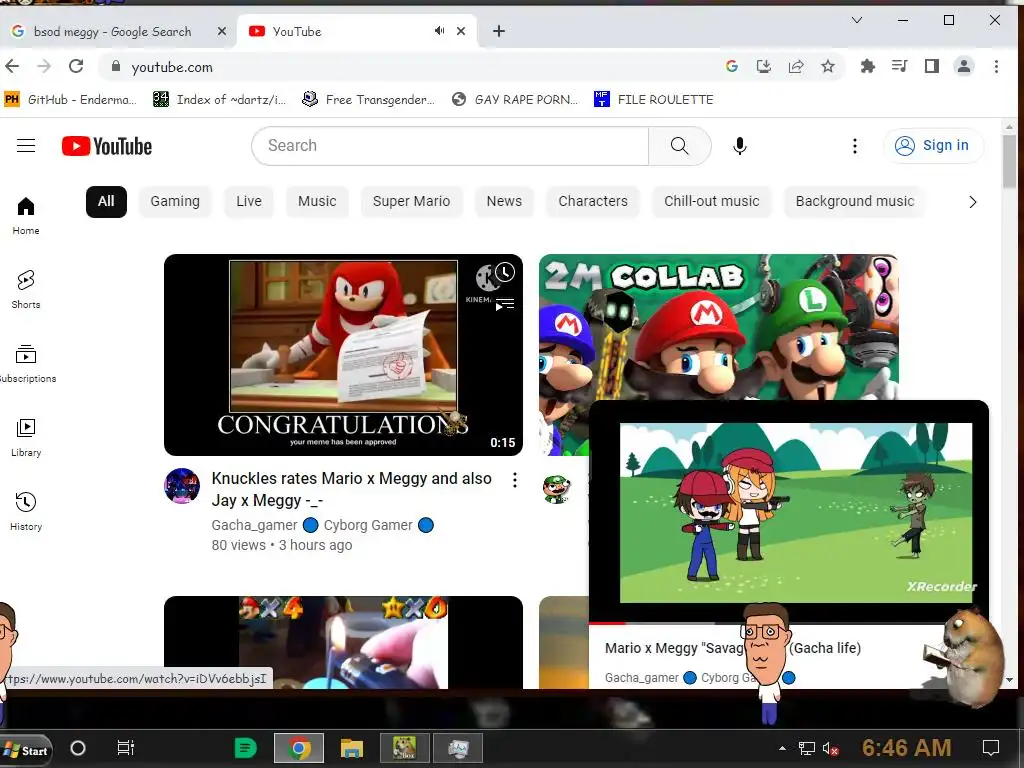Open the Chrome profile avatar
The image size is (1024, 768).
[963, 66]
